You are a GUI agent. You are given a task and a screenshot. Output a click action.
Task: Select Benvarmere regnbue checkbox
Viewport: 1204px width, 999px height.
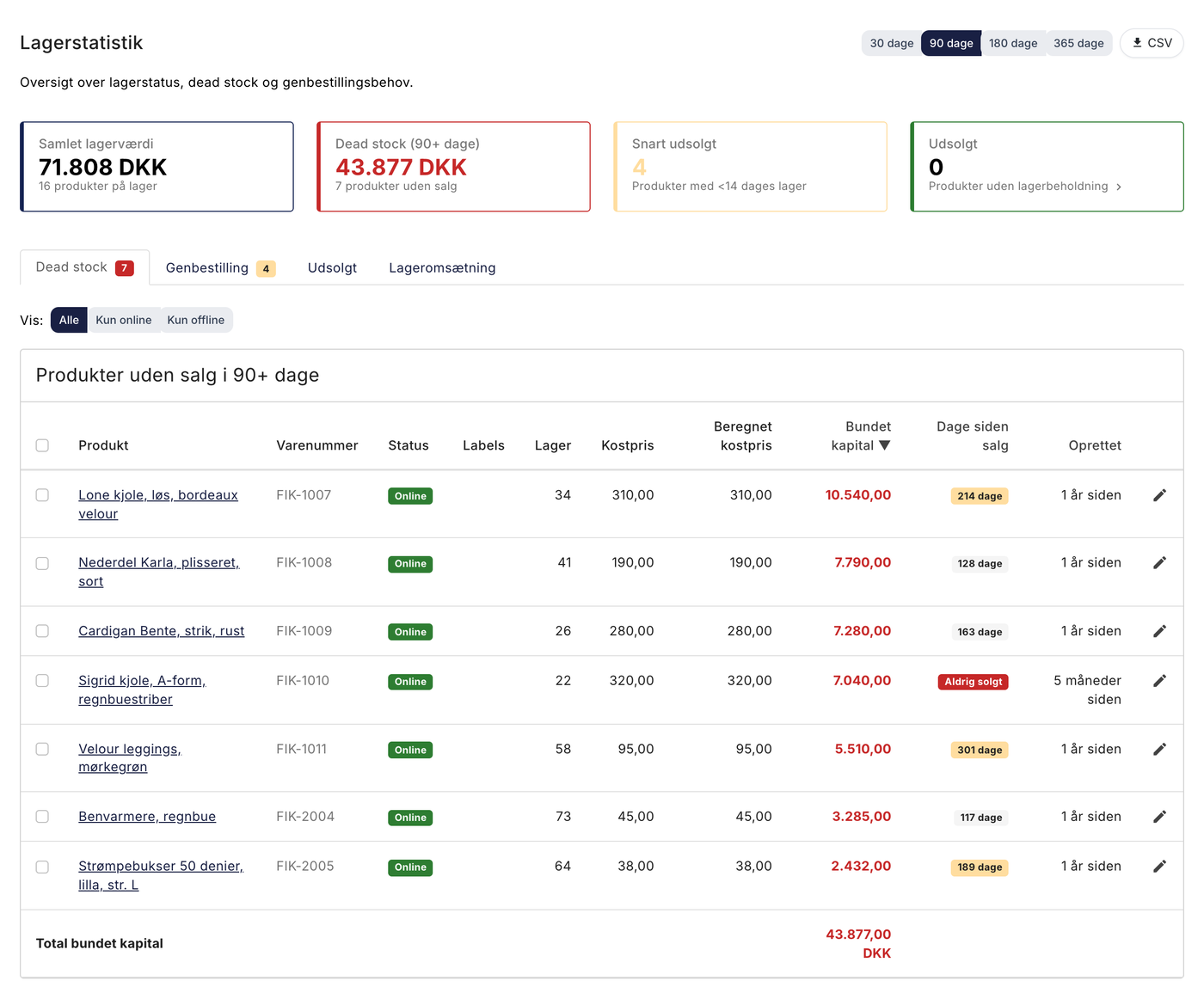coord(42,817)
